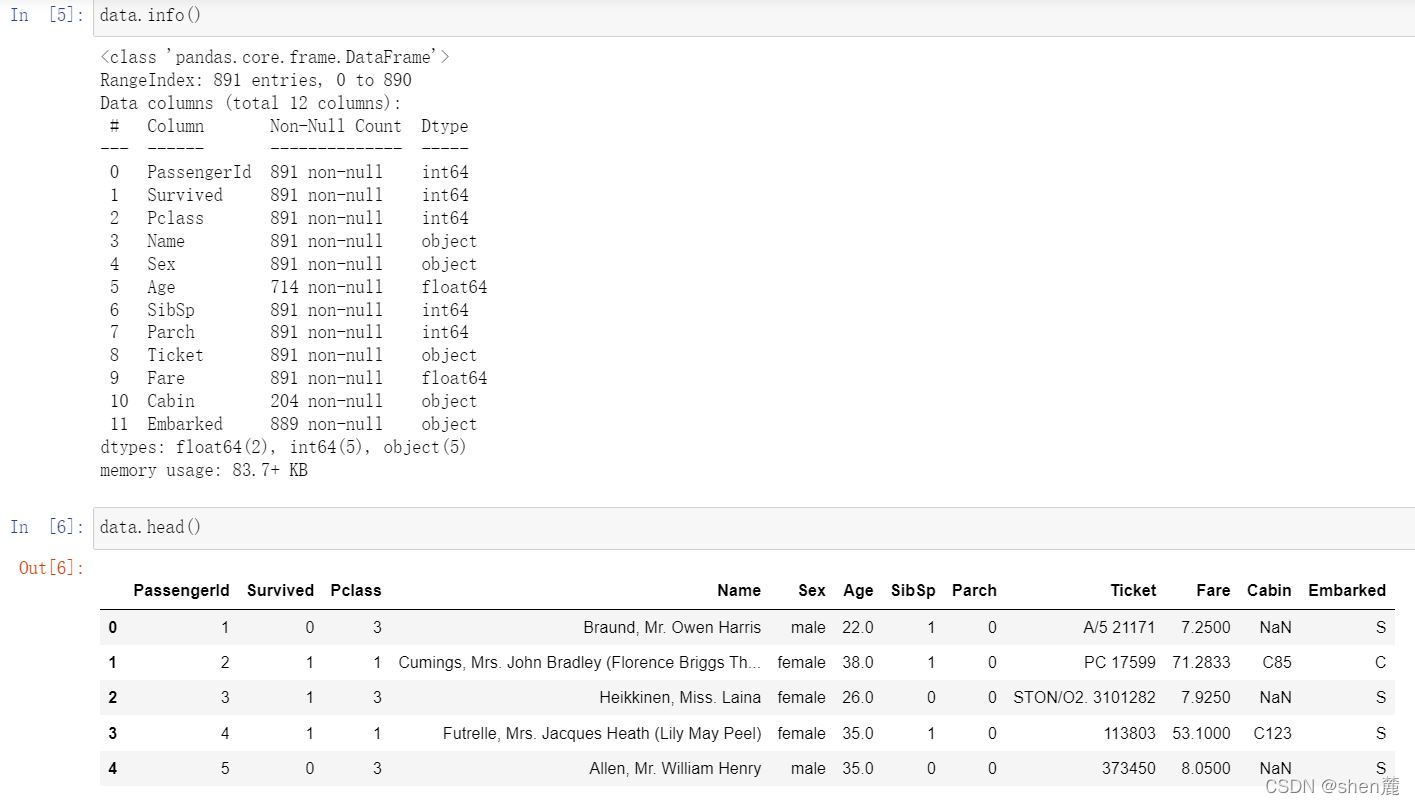Click the 'Age 714 non-null' info row

(x=298, y=287)
